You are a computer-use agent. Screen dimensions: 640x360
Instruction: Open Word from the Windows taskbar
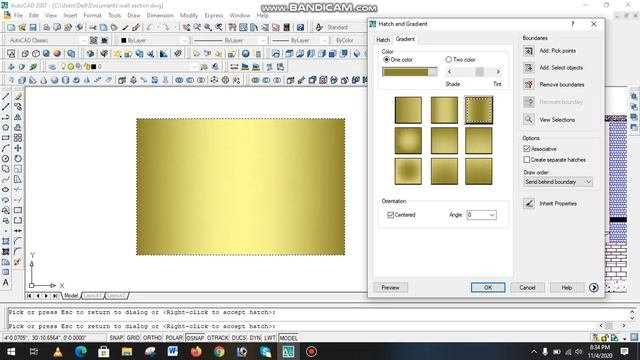coord(173,351)
